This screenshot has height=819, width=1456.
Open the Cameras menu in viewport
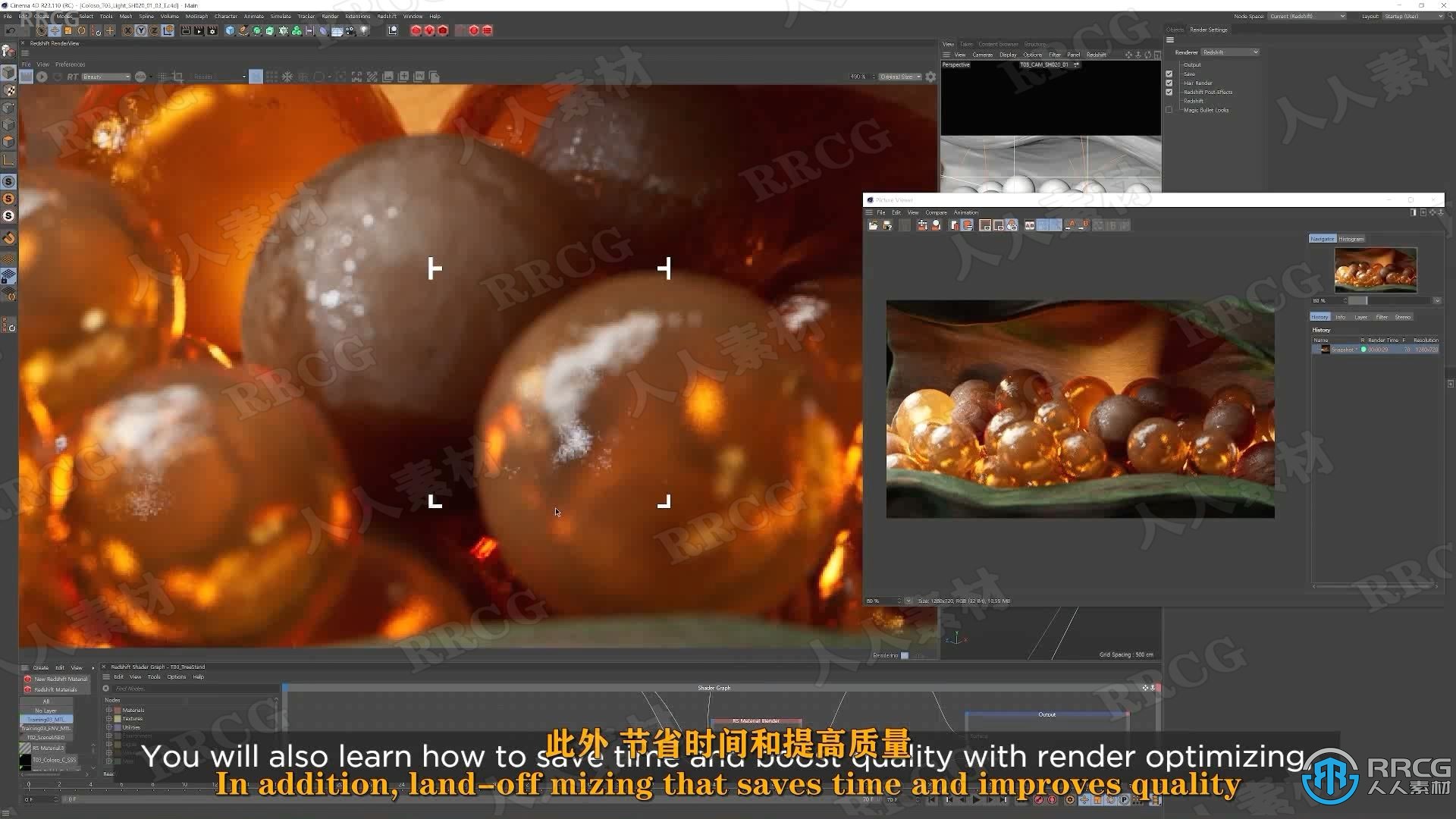point(982,55)
